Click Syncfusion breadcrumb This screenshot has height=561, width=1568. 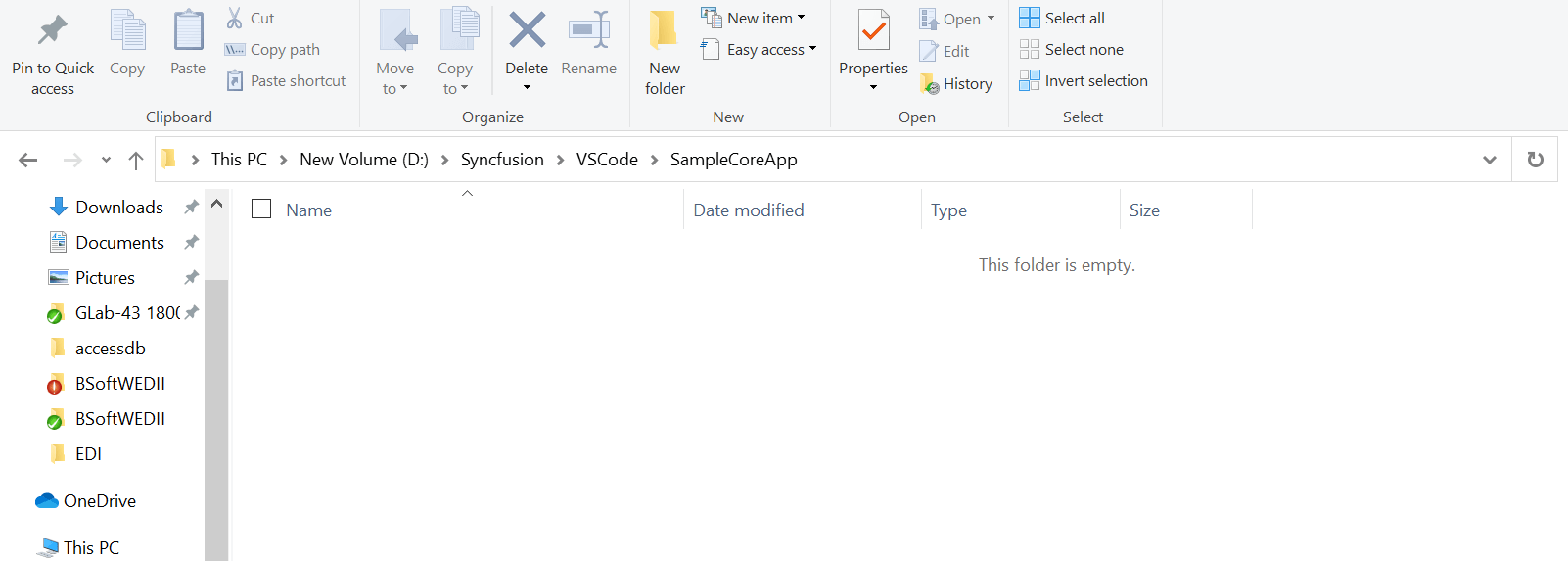(502, 160)
